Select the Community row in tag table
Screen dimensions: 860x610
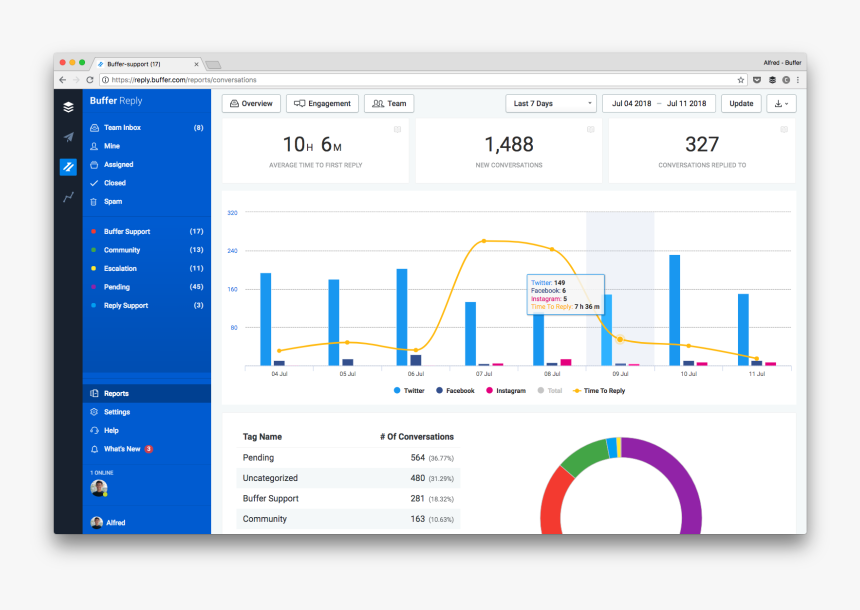click(348, 519)
